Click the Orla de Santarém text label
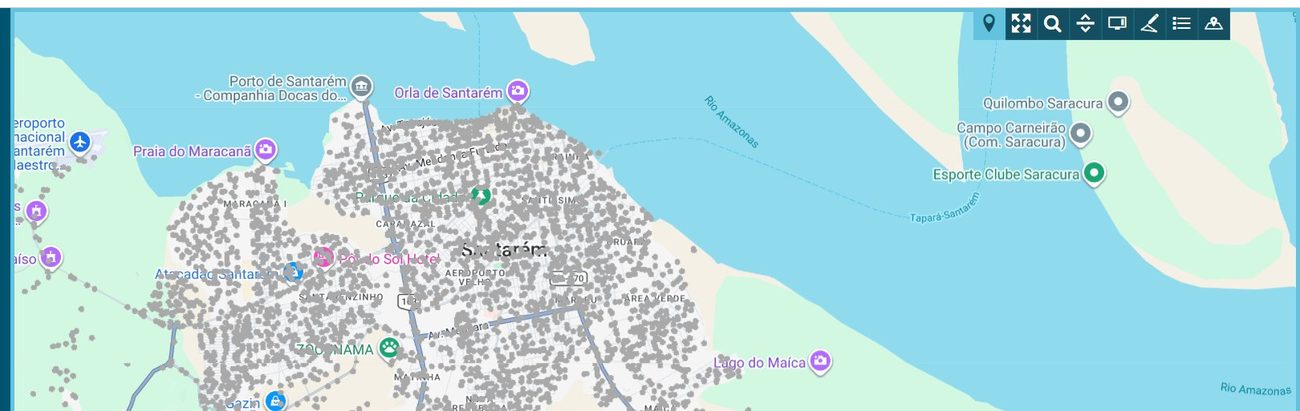Screen dimensions: 1300x411 coord(448,92)
